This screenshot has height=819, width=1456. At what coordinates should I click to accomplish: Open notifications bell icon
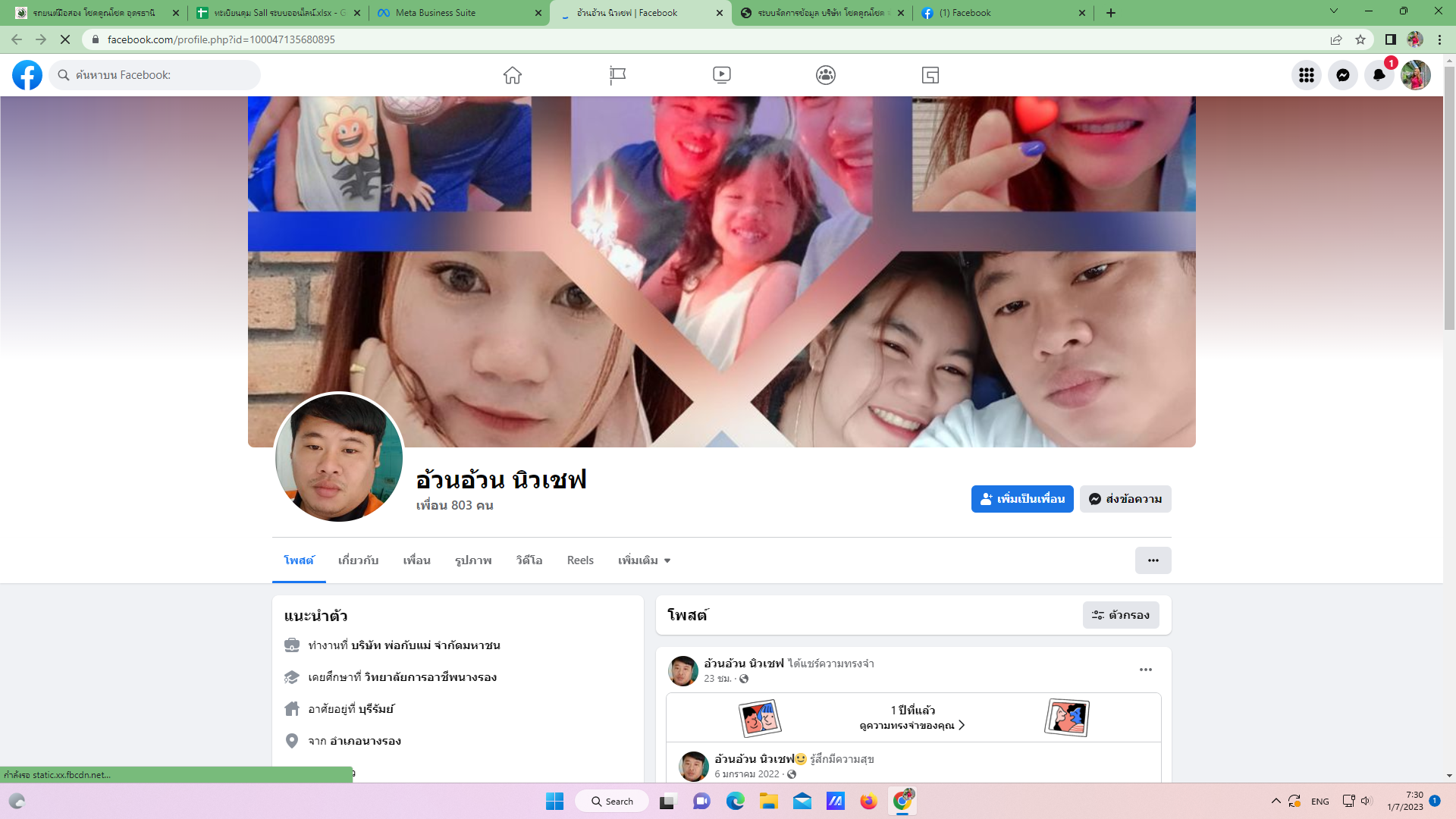coord(1379,75)
